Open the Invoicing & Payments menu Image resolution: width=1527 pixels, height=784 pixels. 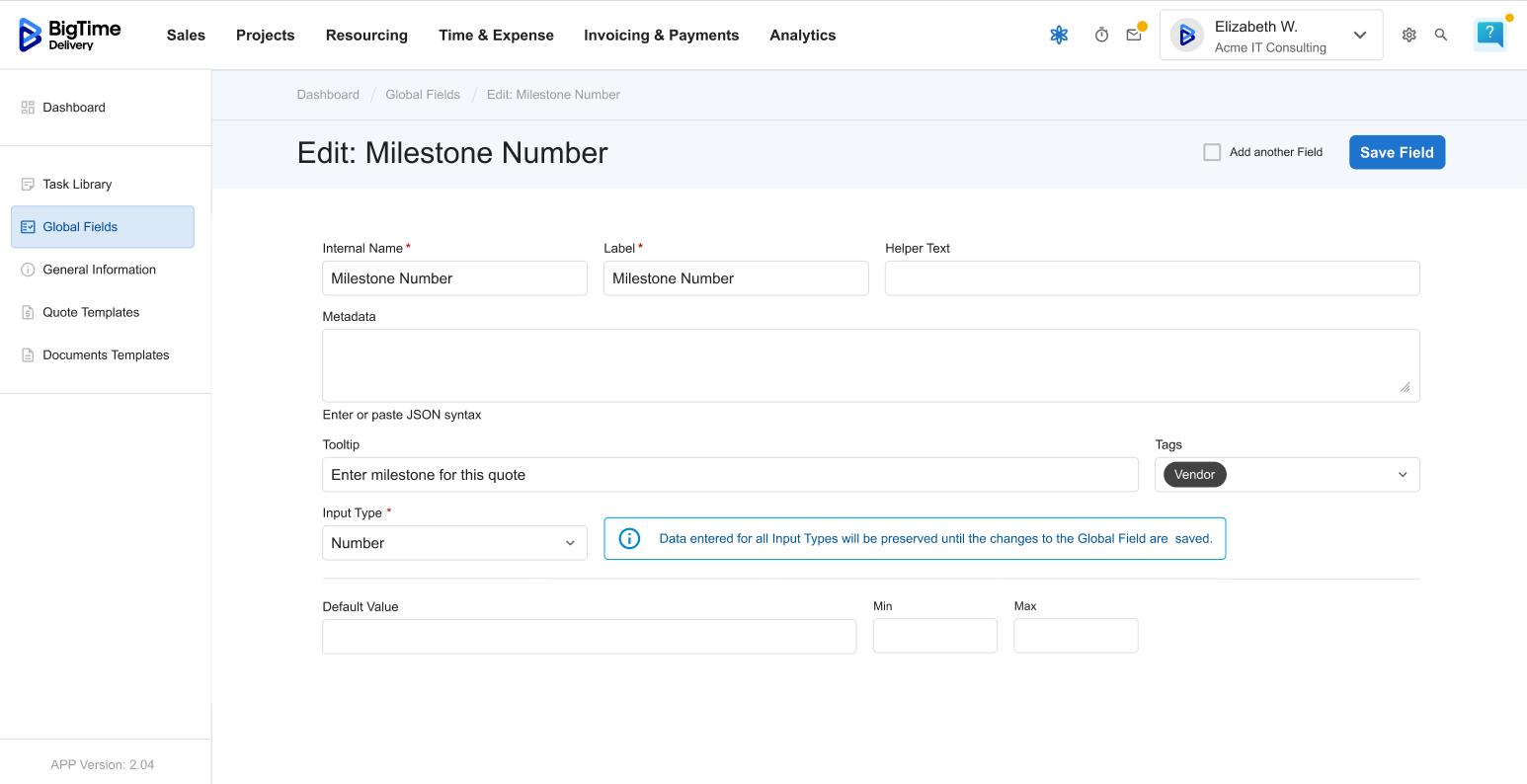coord(661,36)
